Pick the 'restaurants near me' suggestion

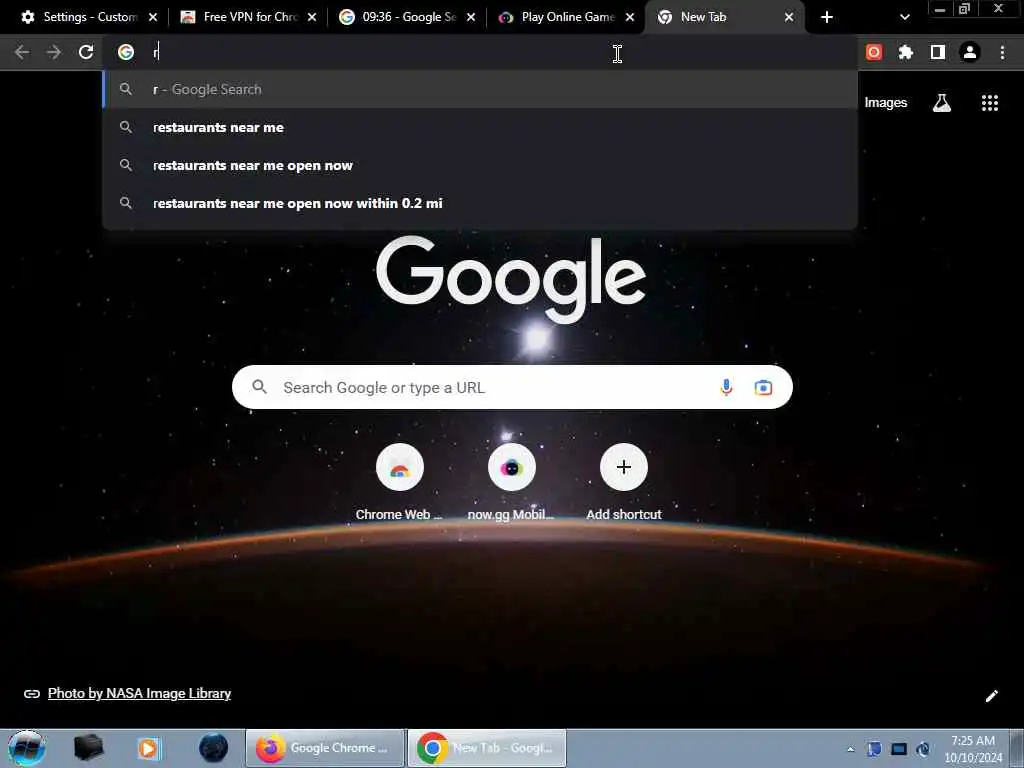coord(480,127)
